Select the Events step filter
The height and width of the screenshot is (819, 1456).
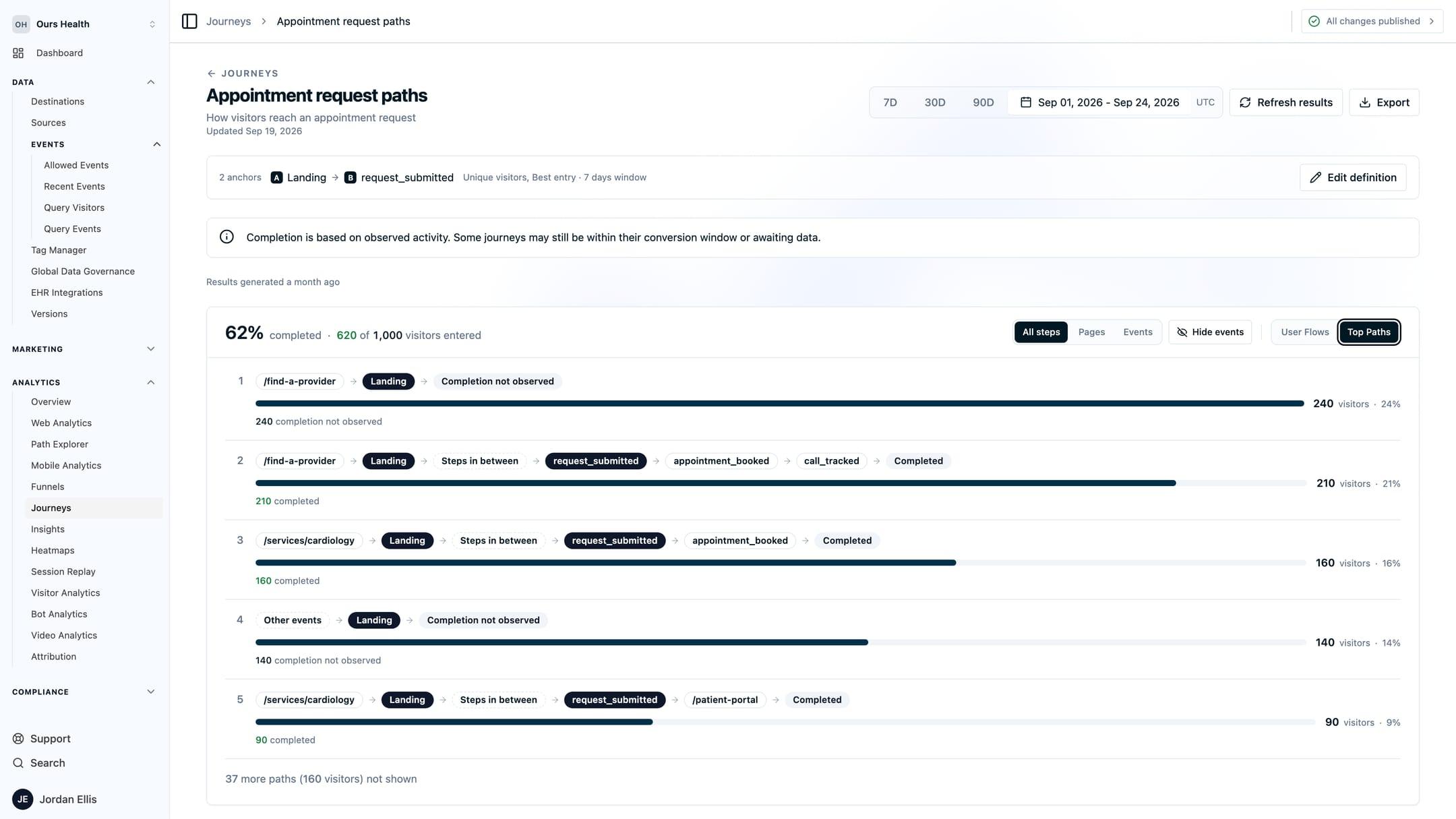coord(1137,332)
